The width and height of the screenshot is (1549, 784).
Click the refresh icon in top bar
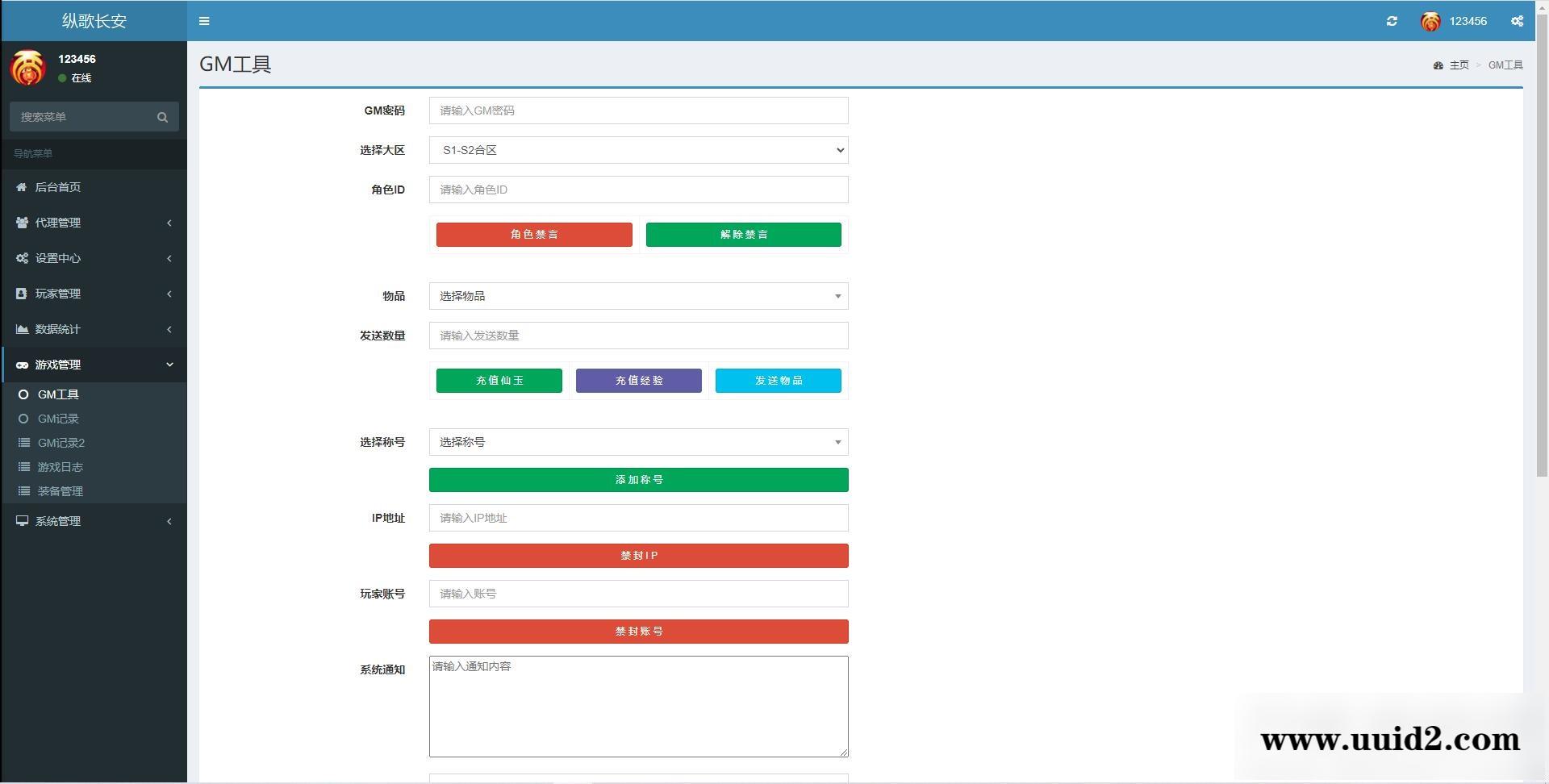pyautogui.click(x=1392, y=21)
